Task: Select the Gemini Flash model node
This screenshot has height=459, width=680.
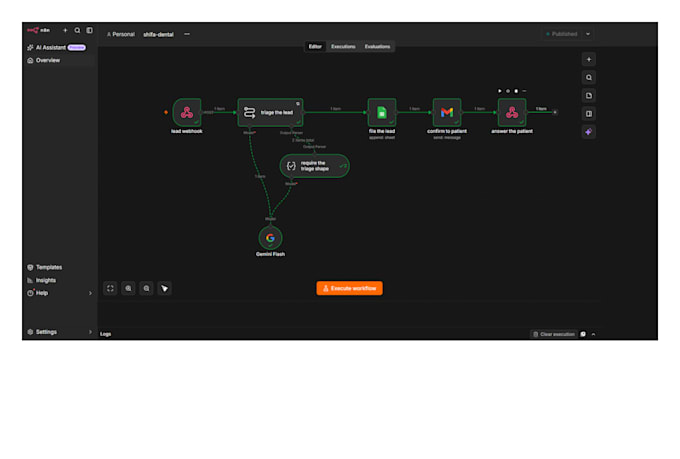Action: (x=270, y=238)
